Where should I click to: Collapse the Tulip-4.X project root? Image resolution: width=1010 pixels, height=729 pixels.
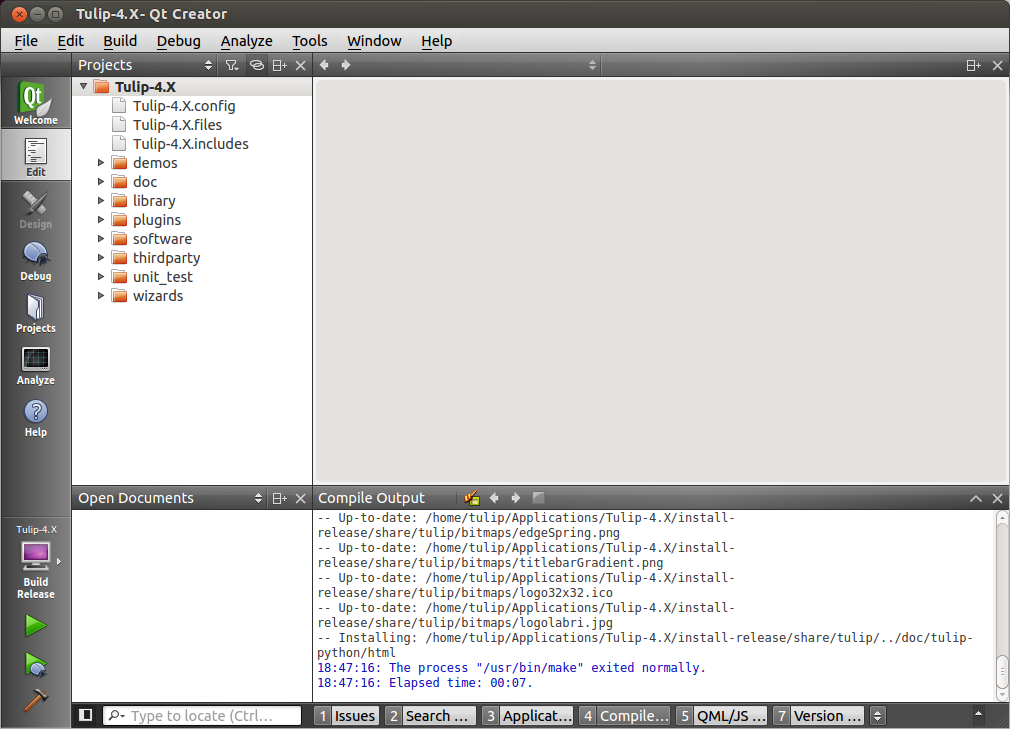pos(84,86)
